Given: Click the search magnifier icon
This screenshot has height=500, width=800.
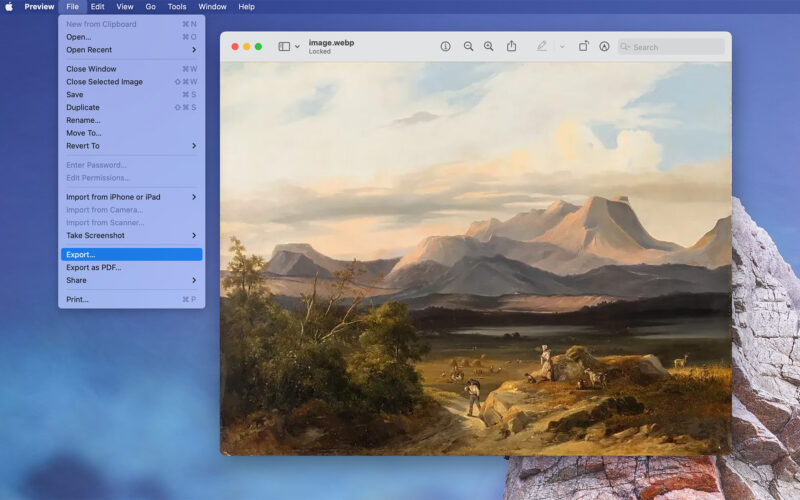Looking at the screenshot, I should click(x=624, y=47).
